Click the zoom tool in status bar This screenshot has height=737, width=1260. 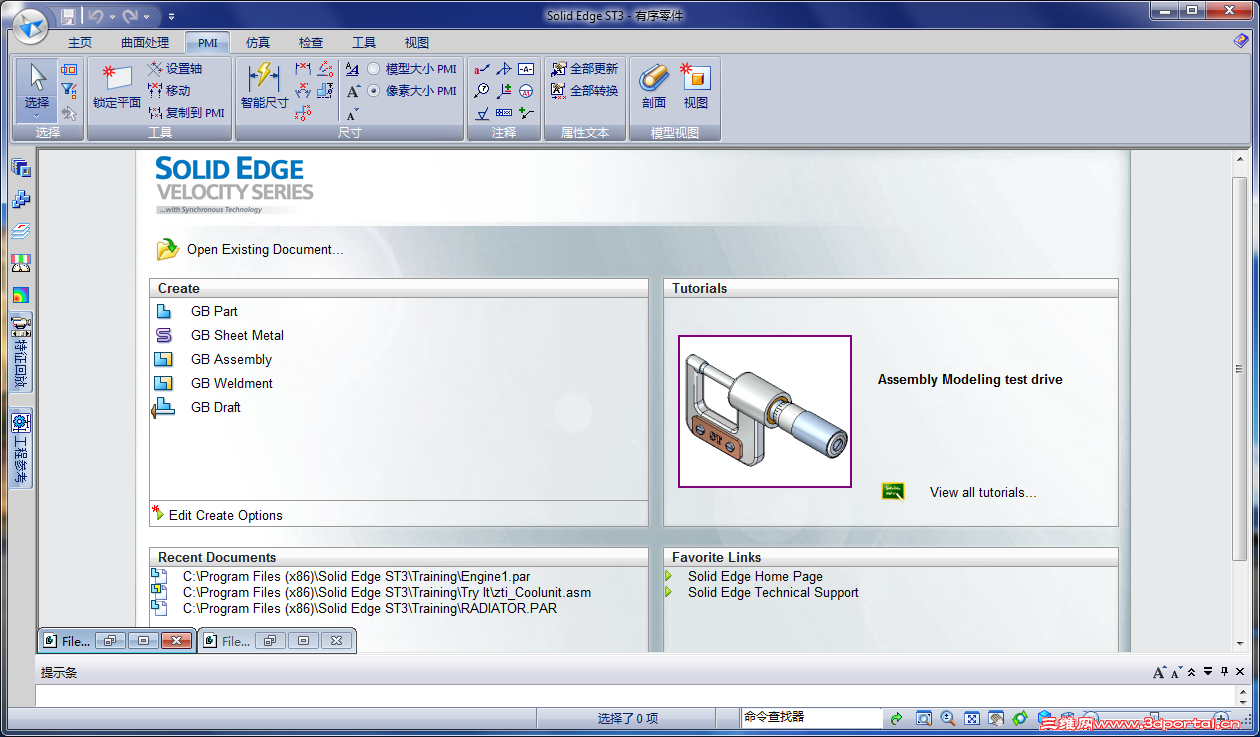point(947,718)
